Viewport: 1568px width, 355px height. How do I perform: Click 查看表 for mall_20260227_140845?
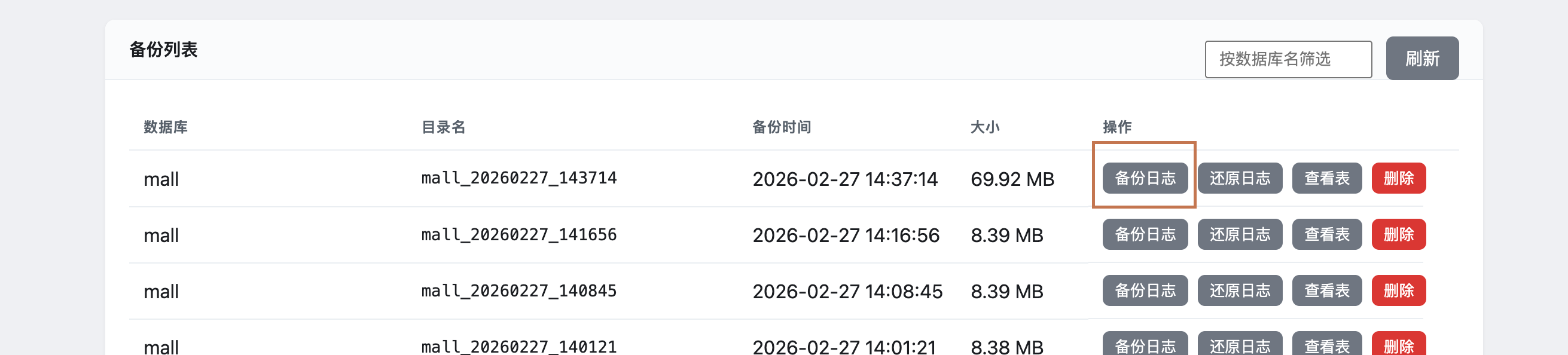tap(1326, 290)
